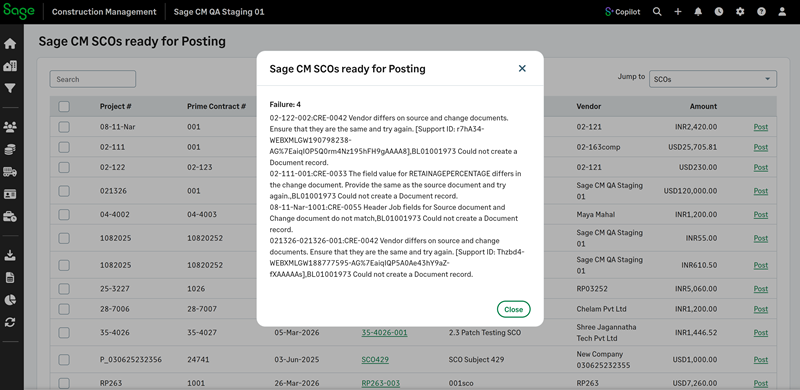Image resolution: width=800 pixels, height=390 pixels.
Task: Click the '2.3 Patch Testing SCO' cell
Action: [485, 333]
